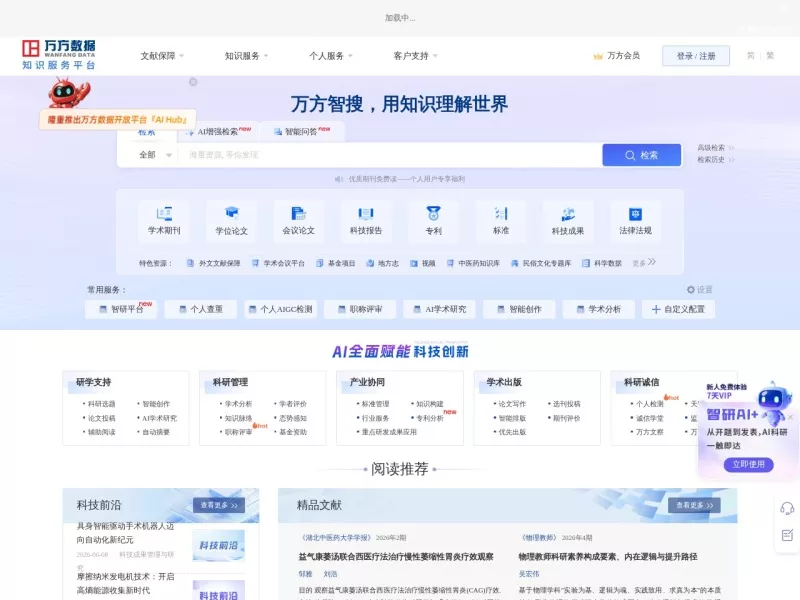Switch to the 智能问答 tab
The width and height of the screenshot is (800, 600).
tap(302, 132)
